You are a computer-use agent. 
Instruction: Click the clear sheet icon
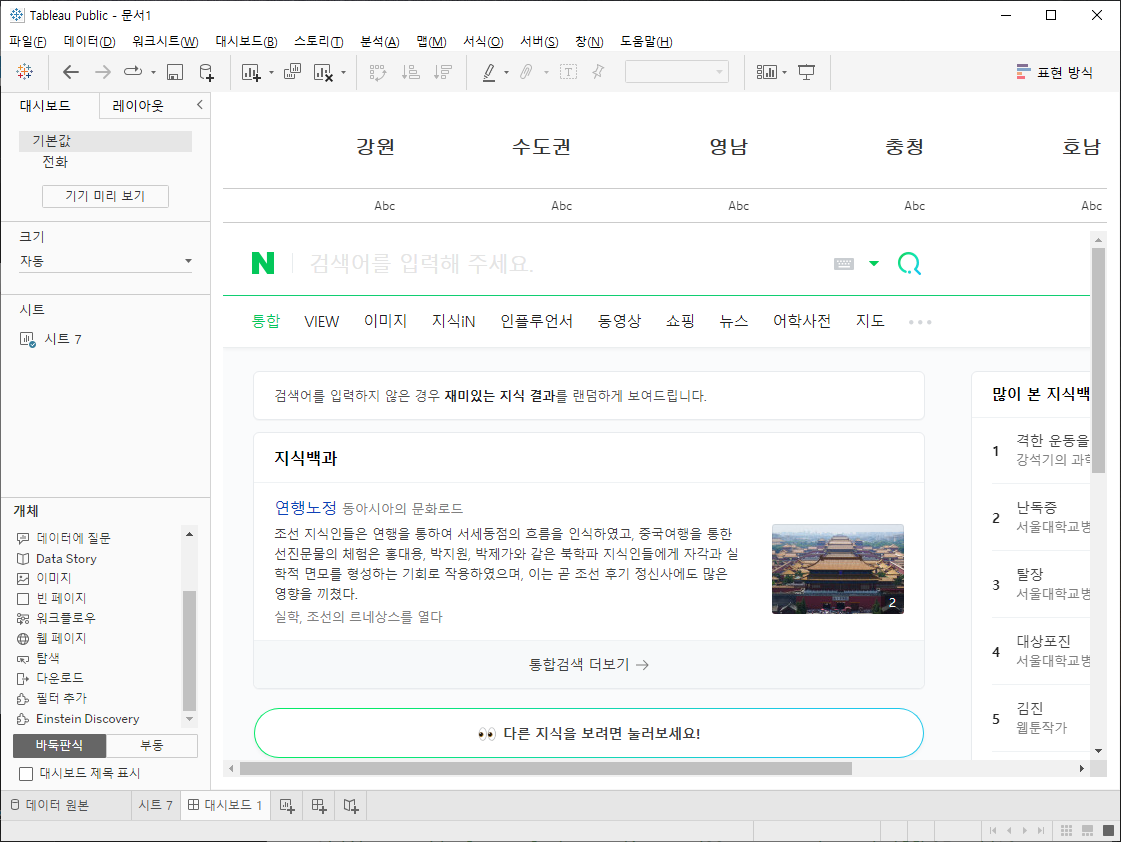(x=323, y=71)
